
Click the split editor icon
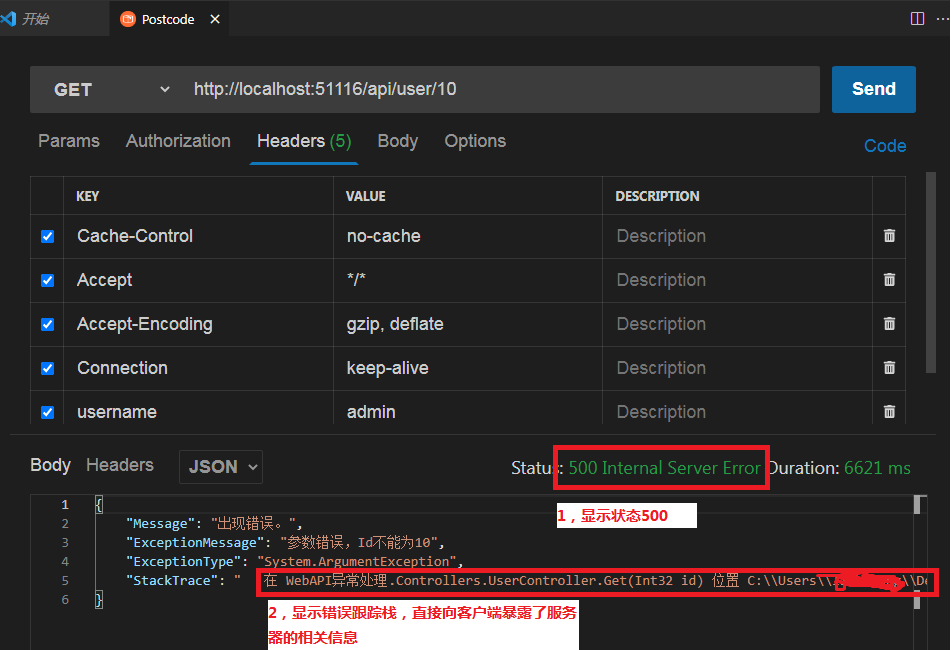[917, 19]
